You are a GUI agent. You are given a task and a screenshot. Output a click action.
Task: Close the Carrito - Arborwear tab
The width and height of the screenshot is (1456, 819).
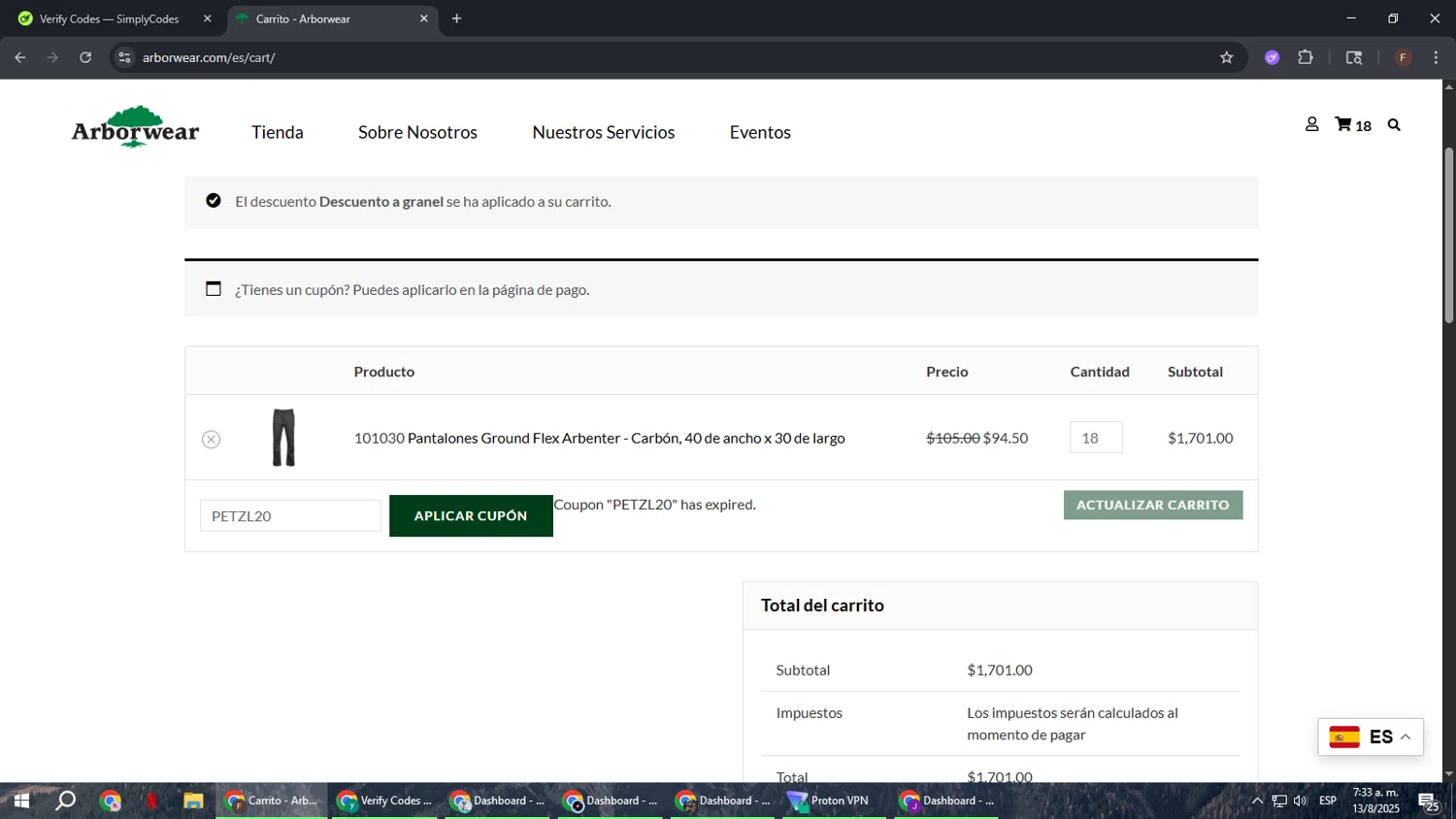[423, 18]
